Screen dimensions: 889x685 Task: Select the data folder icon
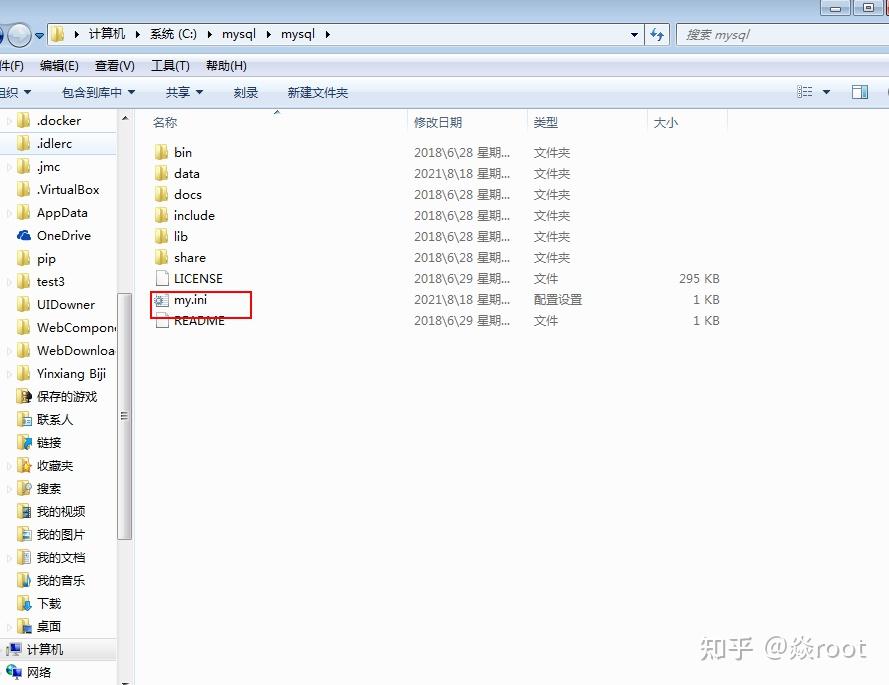pos(162,173)
